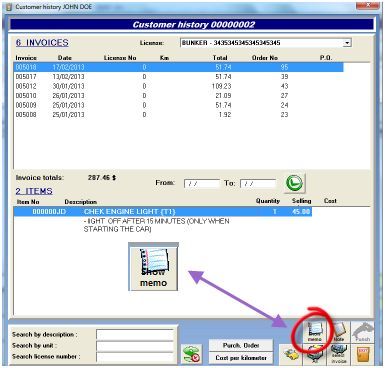The width and height of the screenshot is (385, 368).
Task: Click the selling price 45.00
Action: pos(301,211)
